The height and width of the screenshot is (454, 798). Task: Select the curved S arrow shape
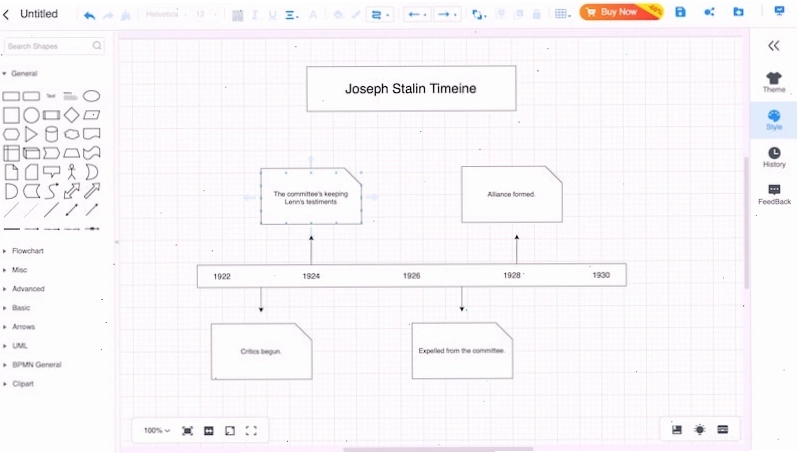tap(51, 191)
